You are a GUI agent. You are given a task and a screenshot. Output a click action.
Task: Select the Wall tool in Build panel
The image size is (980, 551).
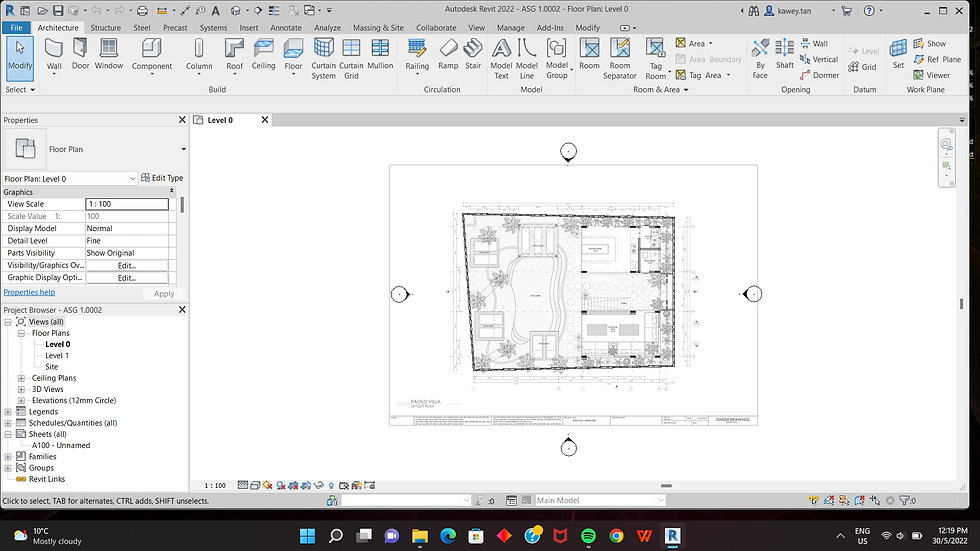54,55
